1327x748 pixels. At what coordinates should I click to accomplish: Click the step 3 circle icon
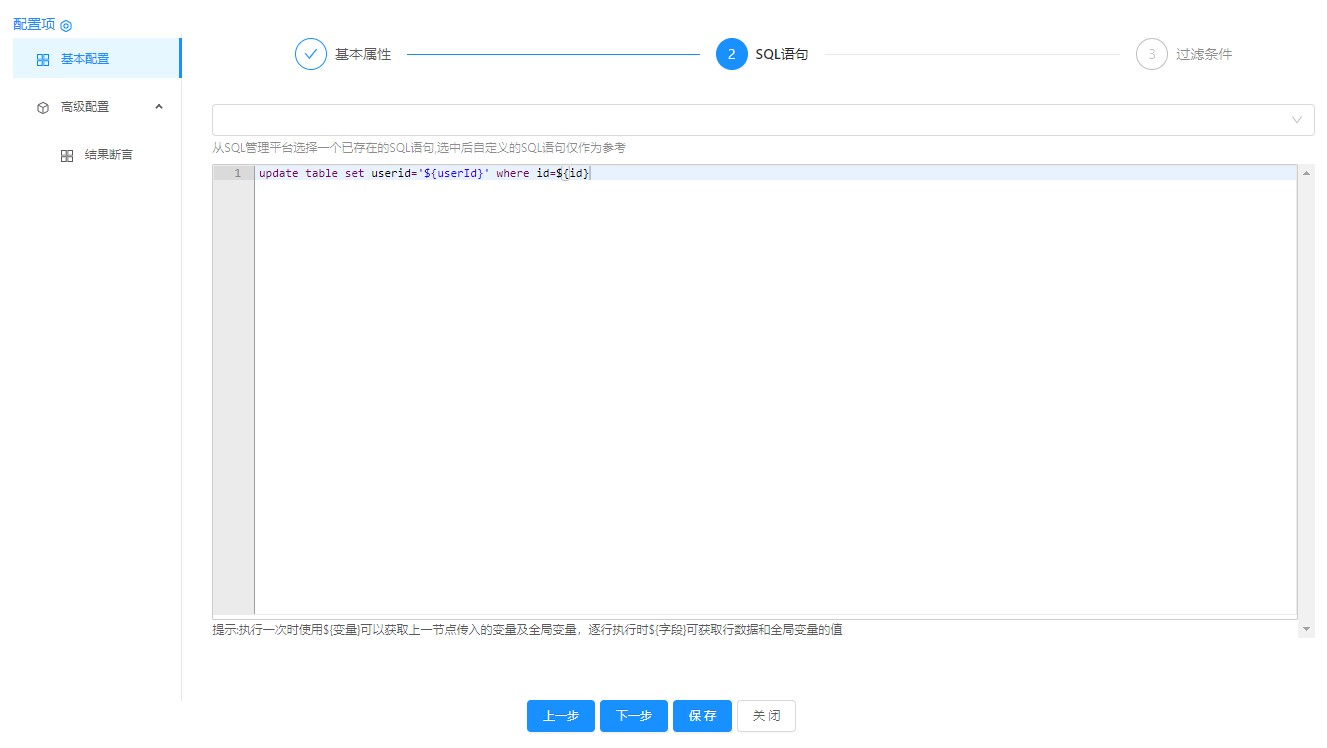coord(1152,54)
